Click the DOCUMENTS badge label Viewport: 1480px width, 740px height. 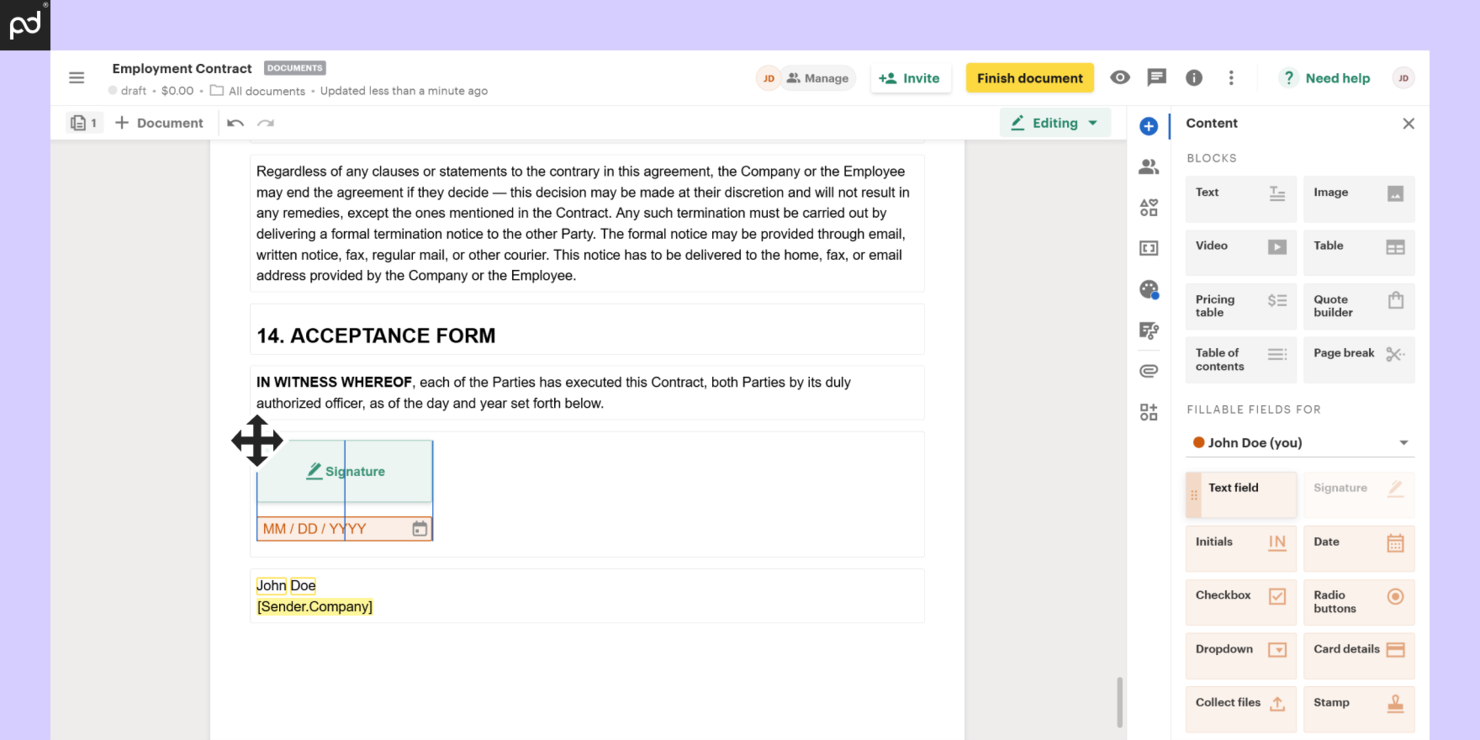(x=295, y=68)
